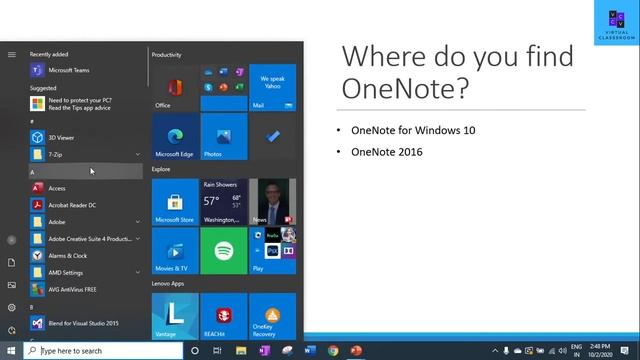Open Chrome on taskbar
640x360 pixels.
[333, 351]
